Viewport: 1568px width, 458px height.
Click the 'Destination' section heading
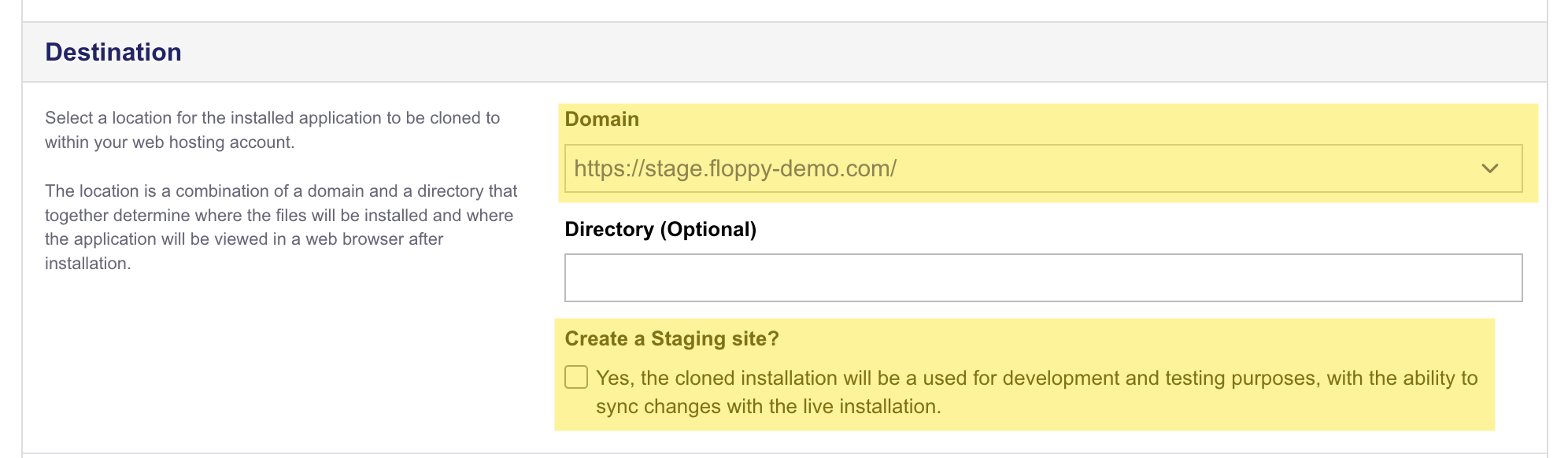pos(113,52)
